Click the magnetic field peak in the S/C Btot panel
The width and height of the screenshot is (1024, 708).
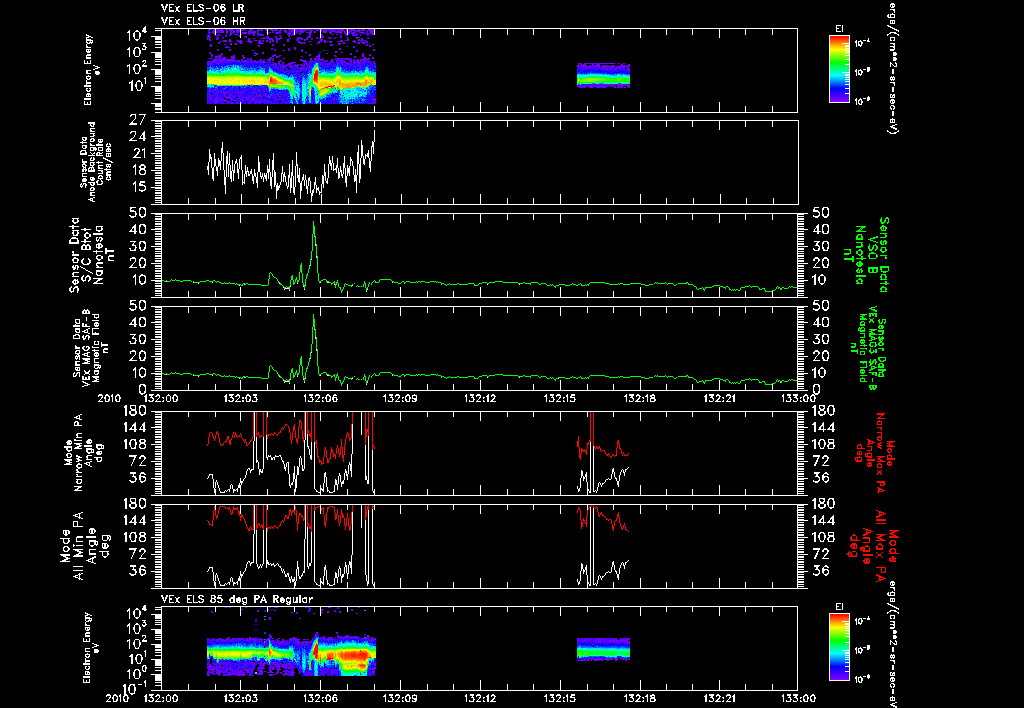[314, 223]
